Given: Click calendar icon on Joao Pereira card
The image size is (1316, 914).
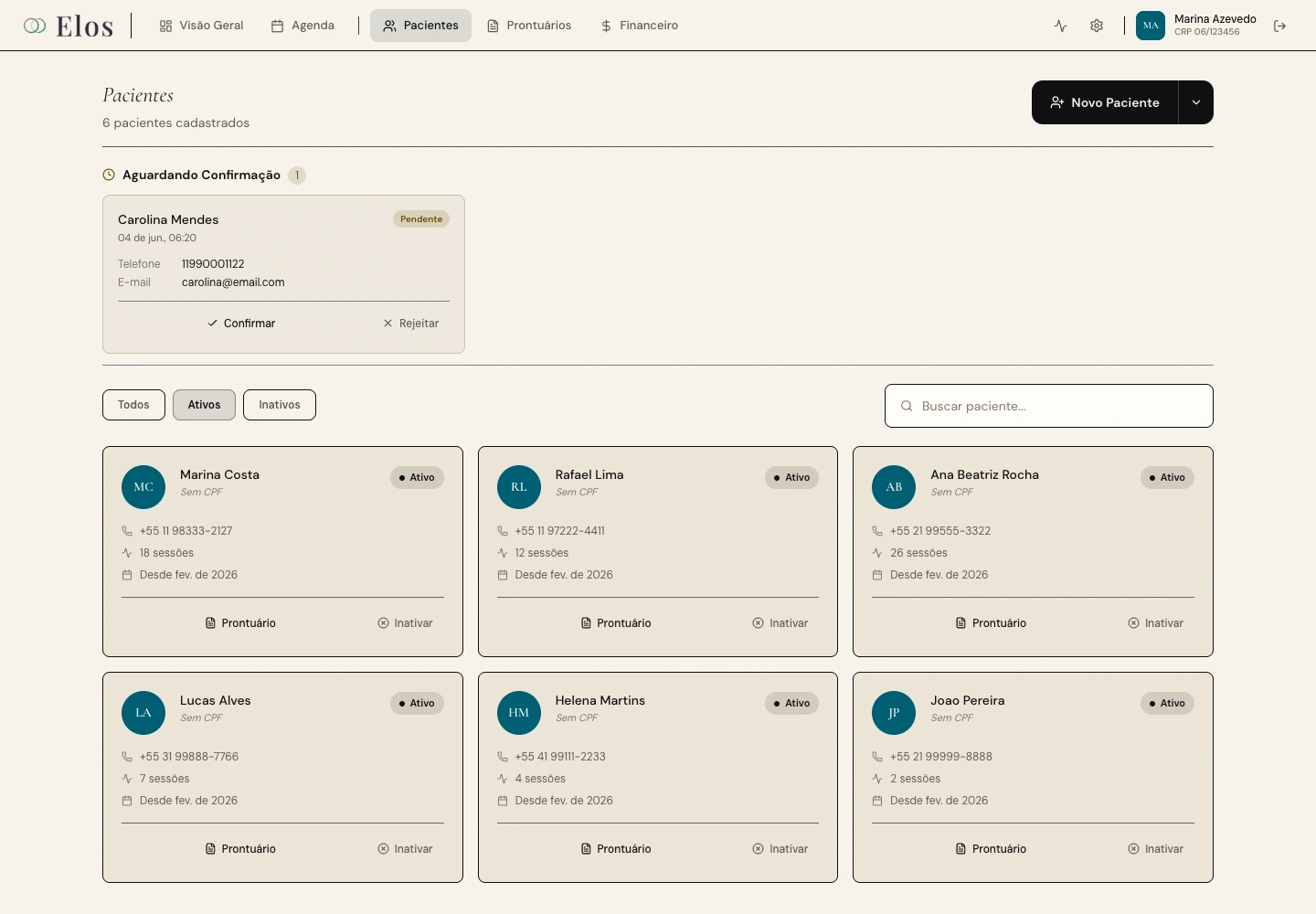Looking at the screenshot, I should coord(877,801).
